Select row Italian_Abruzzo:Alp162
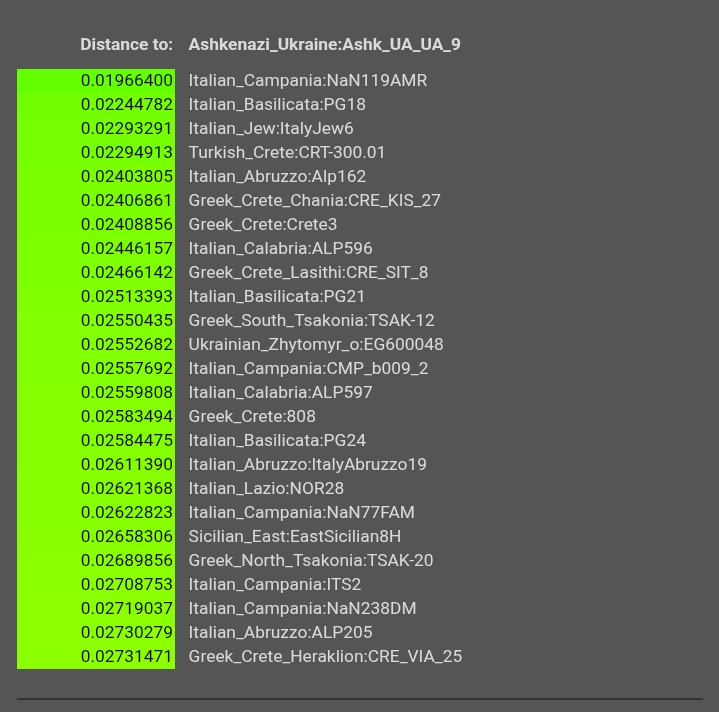Viewport: 719px width, 712px height. [277, 177]
